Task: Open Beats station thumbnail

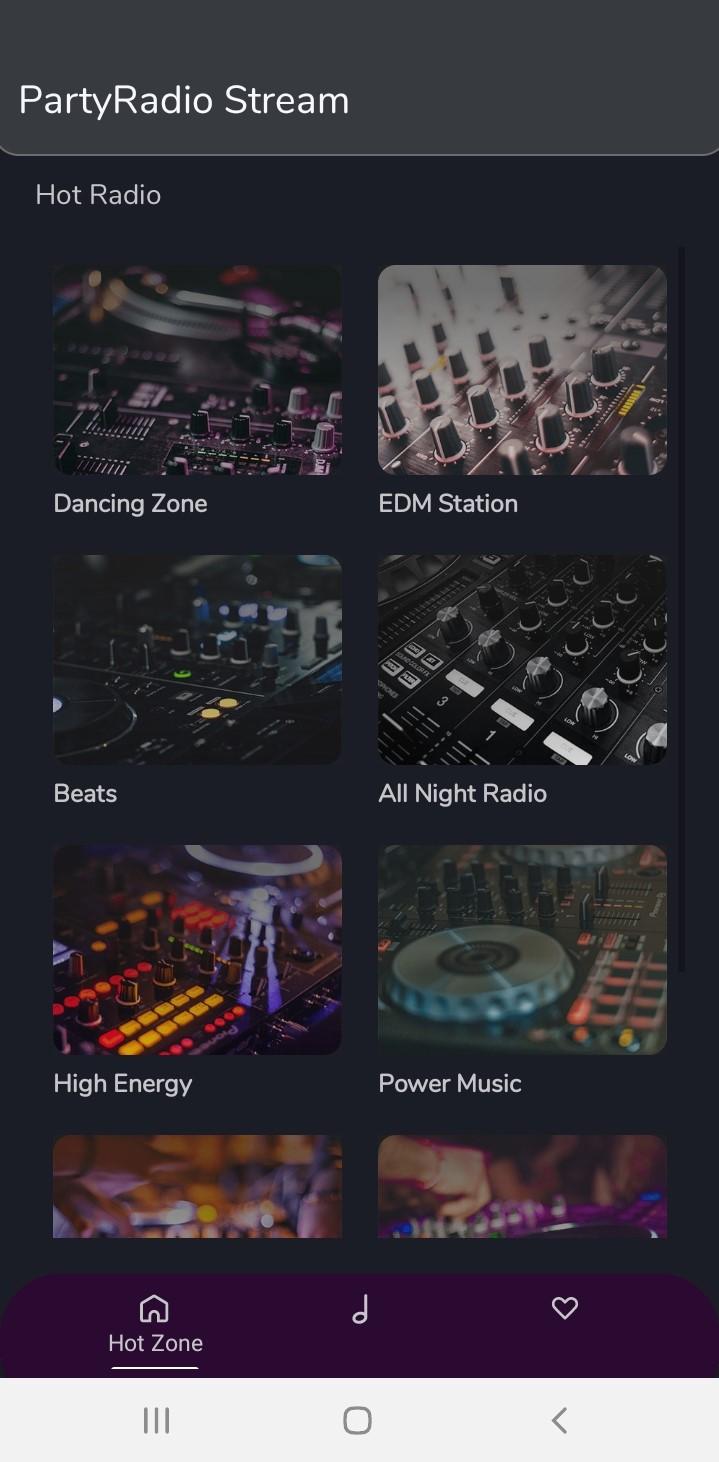Action: 197,660
